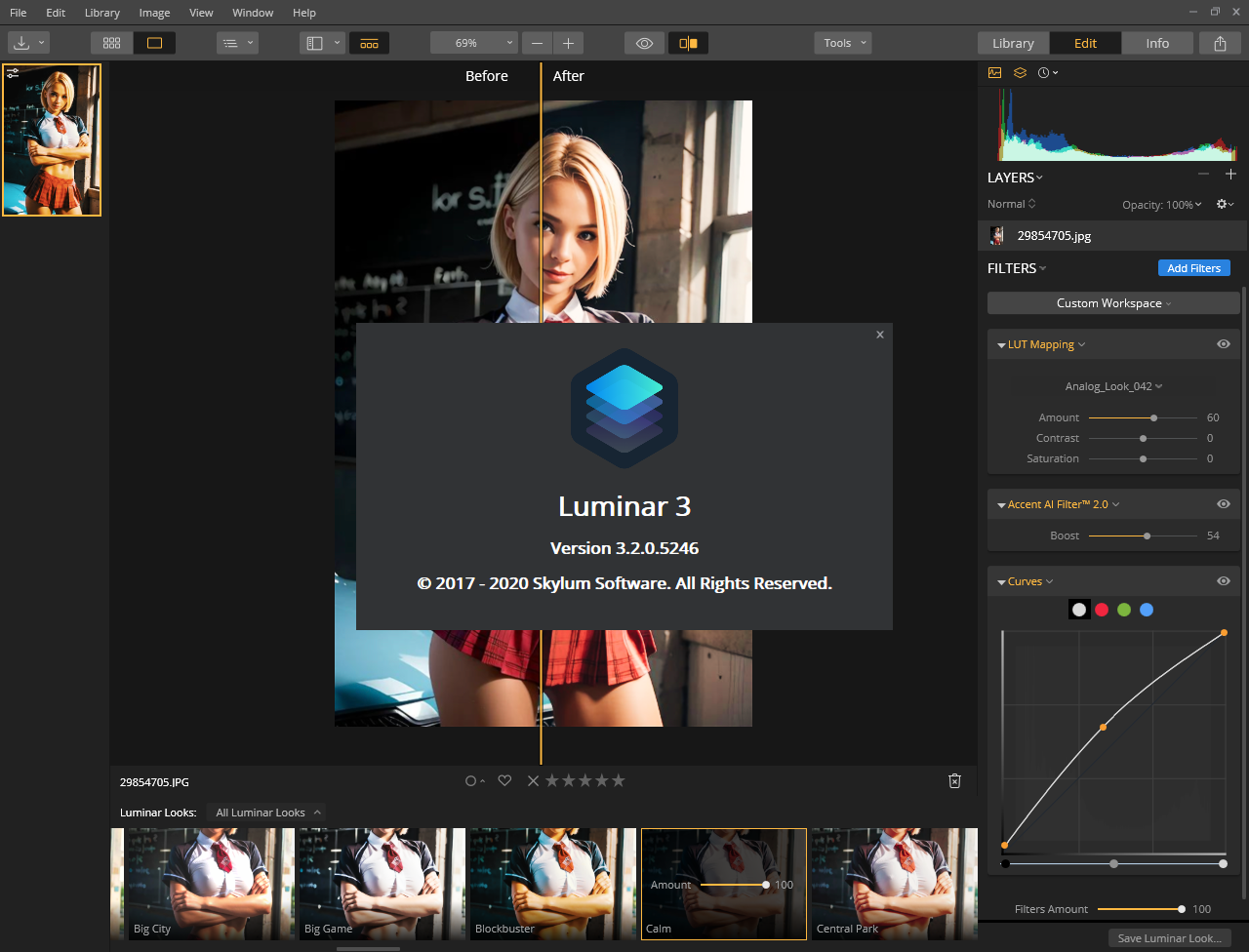Open the FILTERS panel menu

[1017, 268]
